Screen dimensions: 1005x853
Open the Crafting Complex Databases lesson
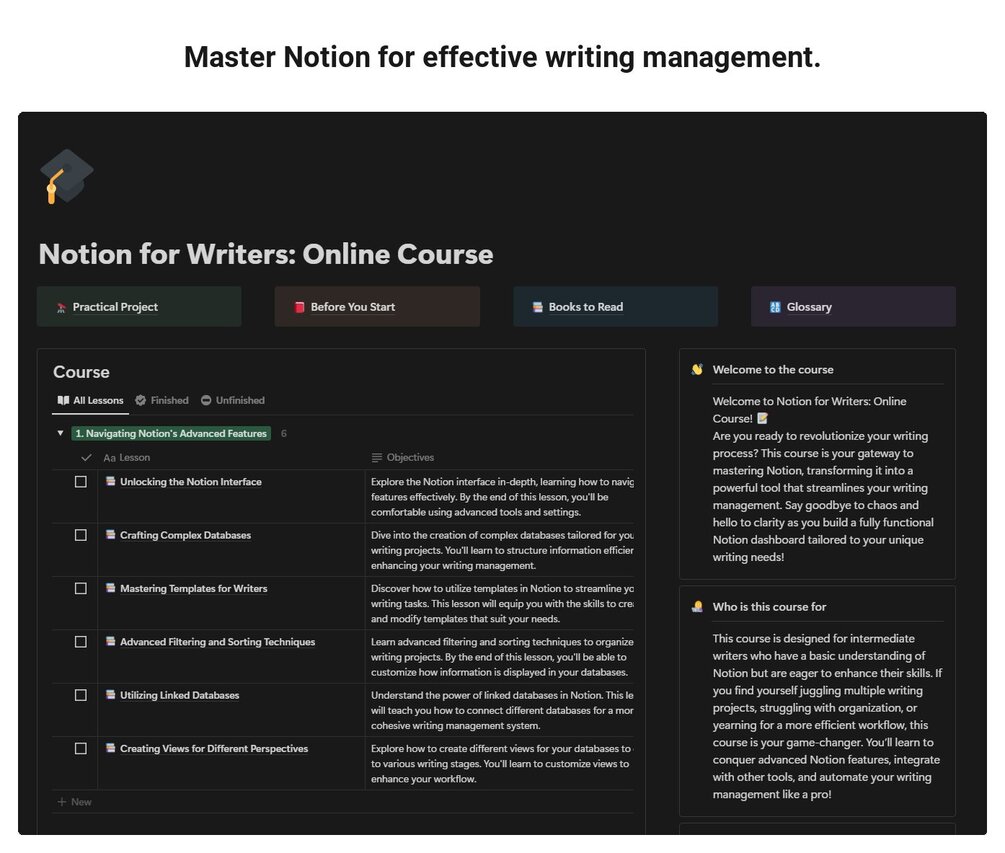click(185, 534)
